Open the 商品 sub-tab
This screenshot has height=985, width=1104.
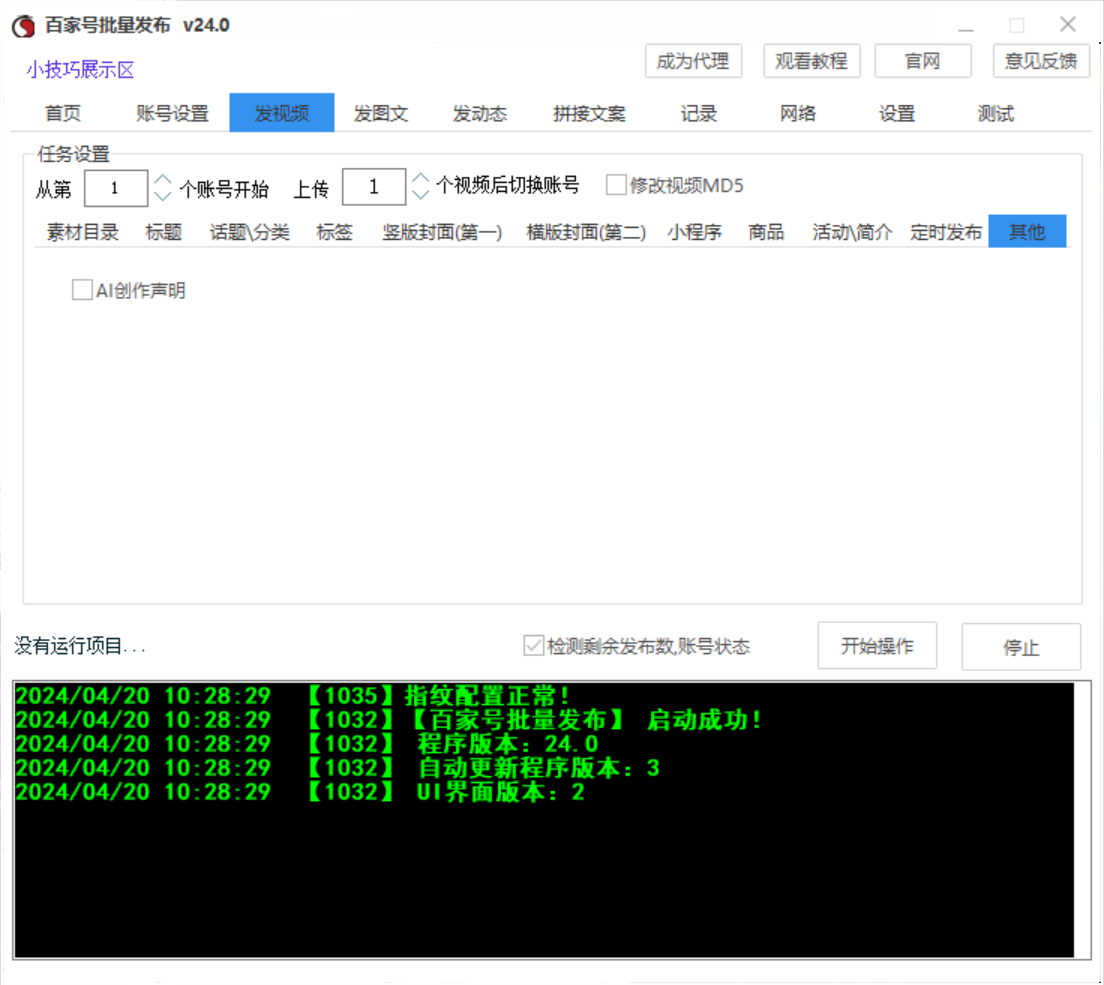(x=766, y=232)
